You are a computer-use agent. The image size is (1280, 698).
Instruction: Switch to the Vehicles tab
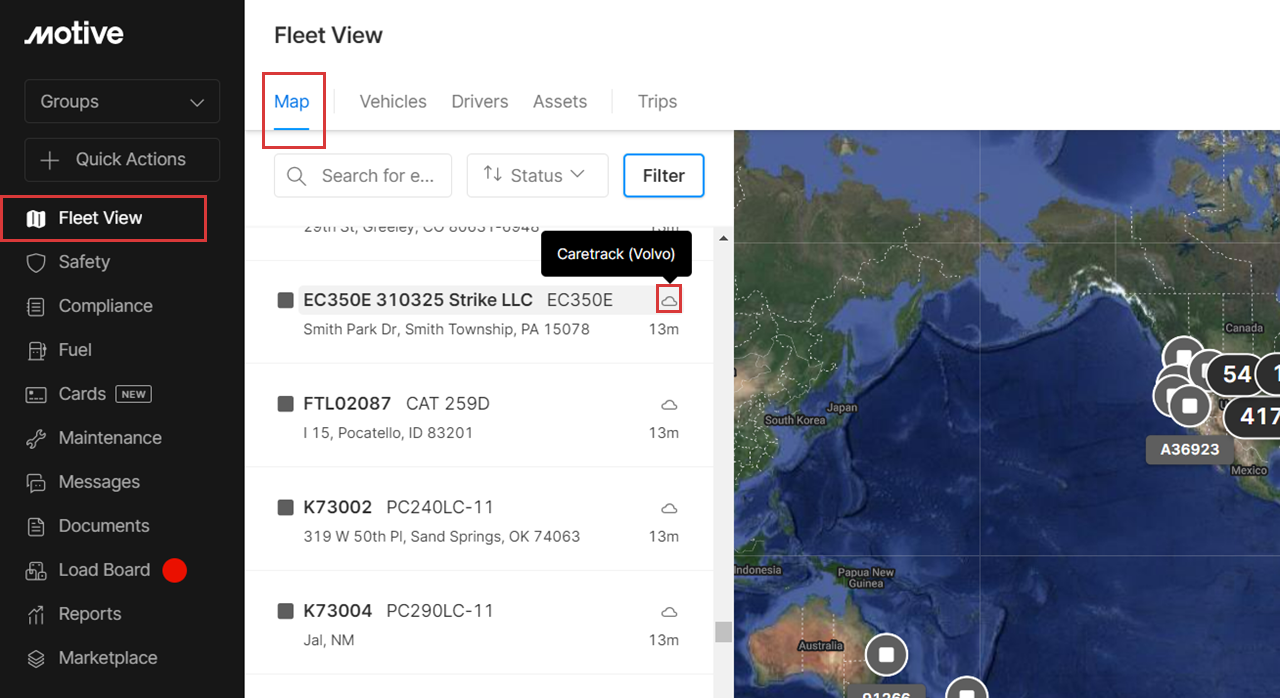coord(393,101)
